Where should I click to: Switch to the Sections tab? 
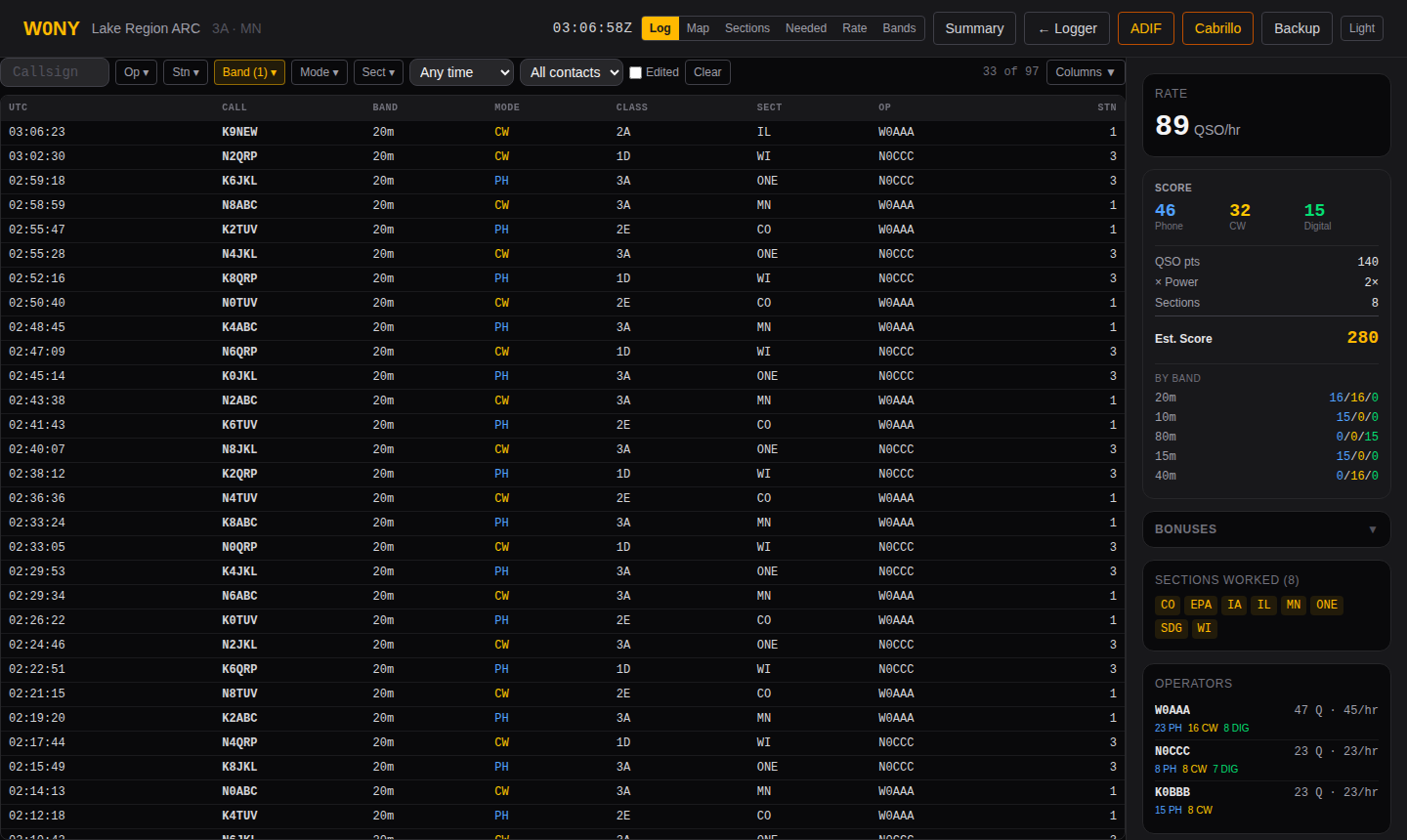pyautogui.click(x=747, y=28)
